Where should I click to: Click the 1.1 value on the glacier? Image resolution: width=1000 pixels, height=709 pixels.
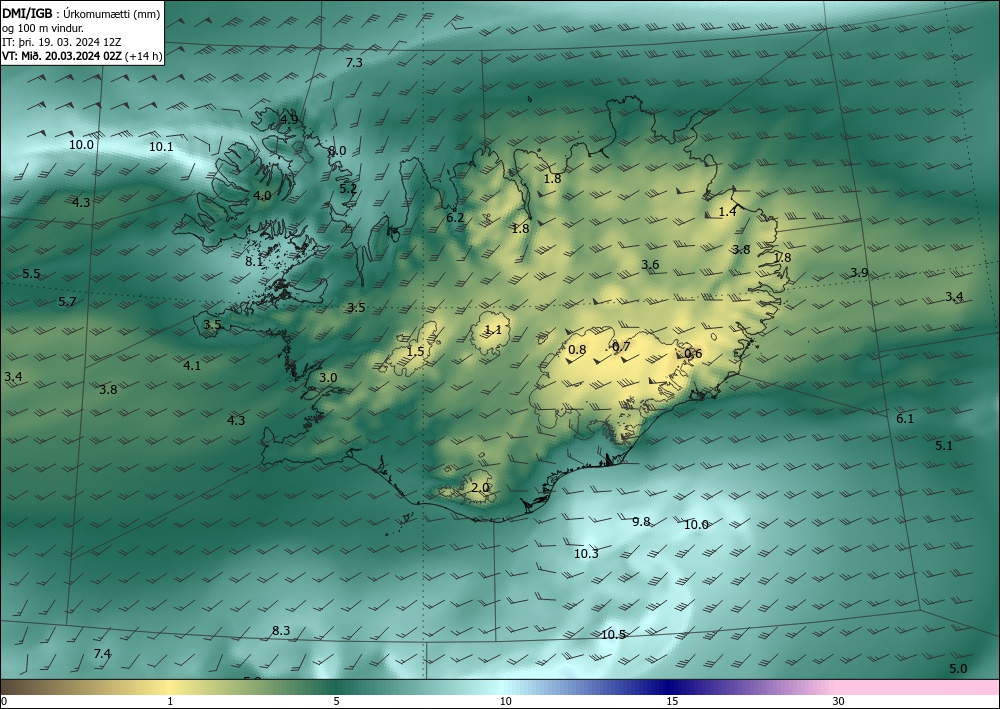493,330
